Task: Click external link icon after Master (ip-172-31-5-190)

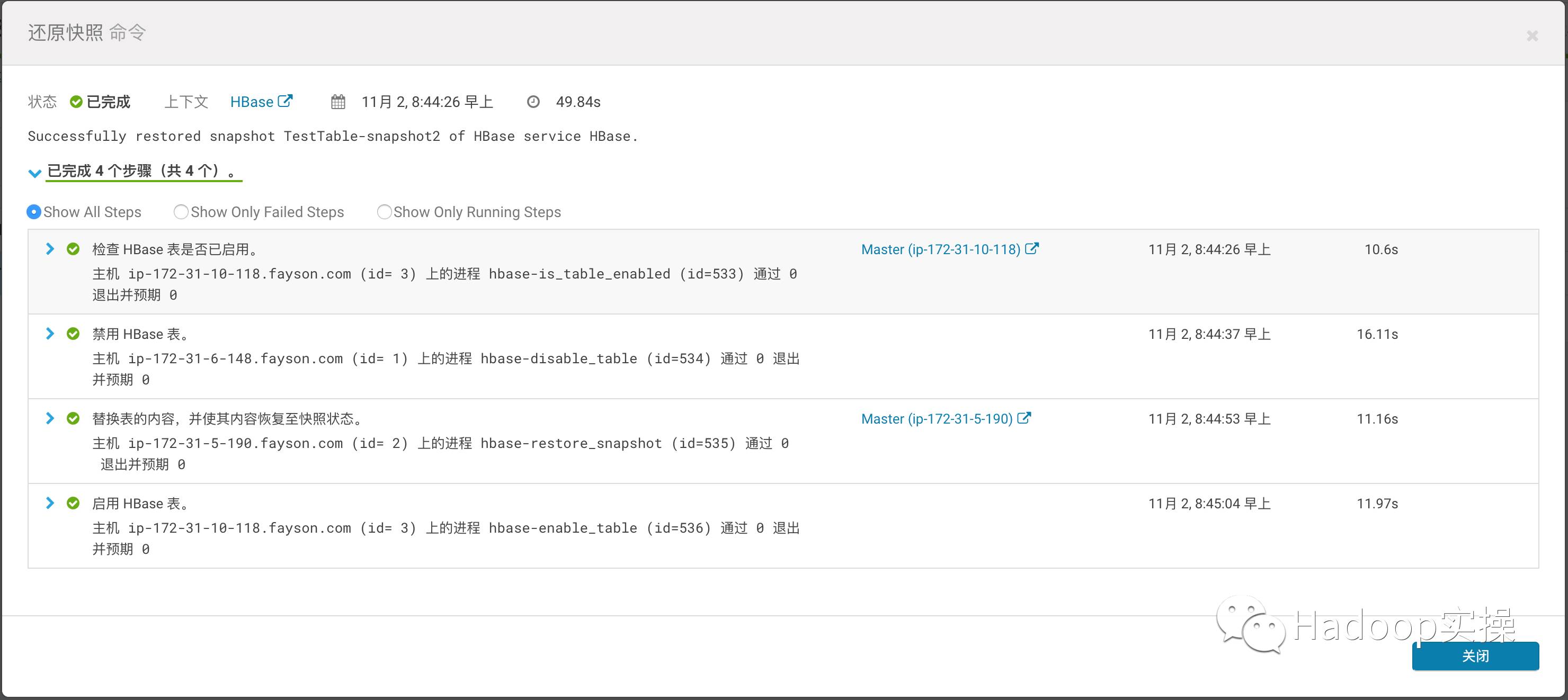Action: 1024,418
